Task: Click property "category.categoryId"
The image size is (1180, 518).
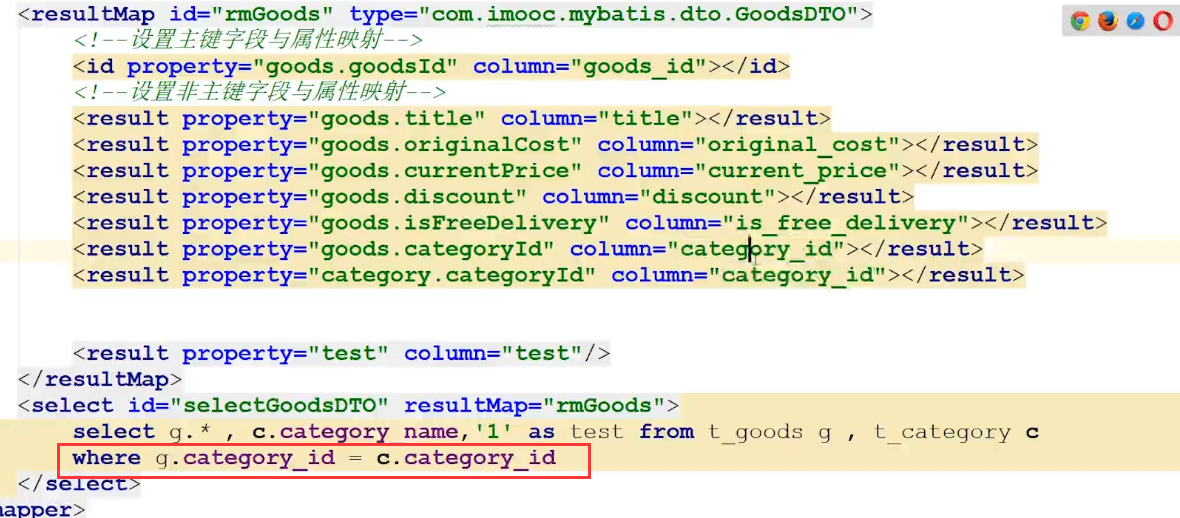Action: [389, 275]
